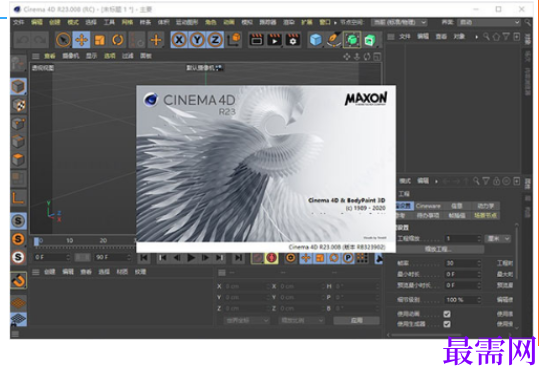Open the 文件 menu in menu bar
555x382 pixels.
tap(18, 22)
